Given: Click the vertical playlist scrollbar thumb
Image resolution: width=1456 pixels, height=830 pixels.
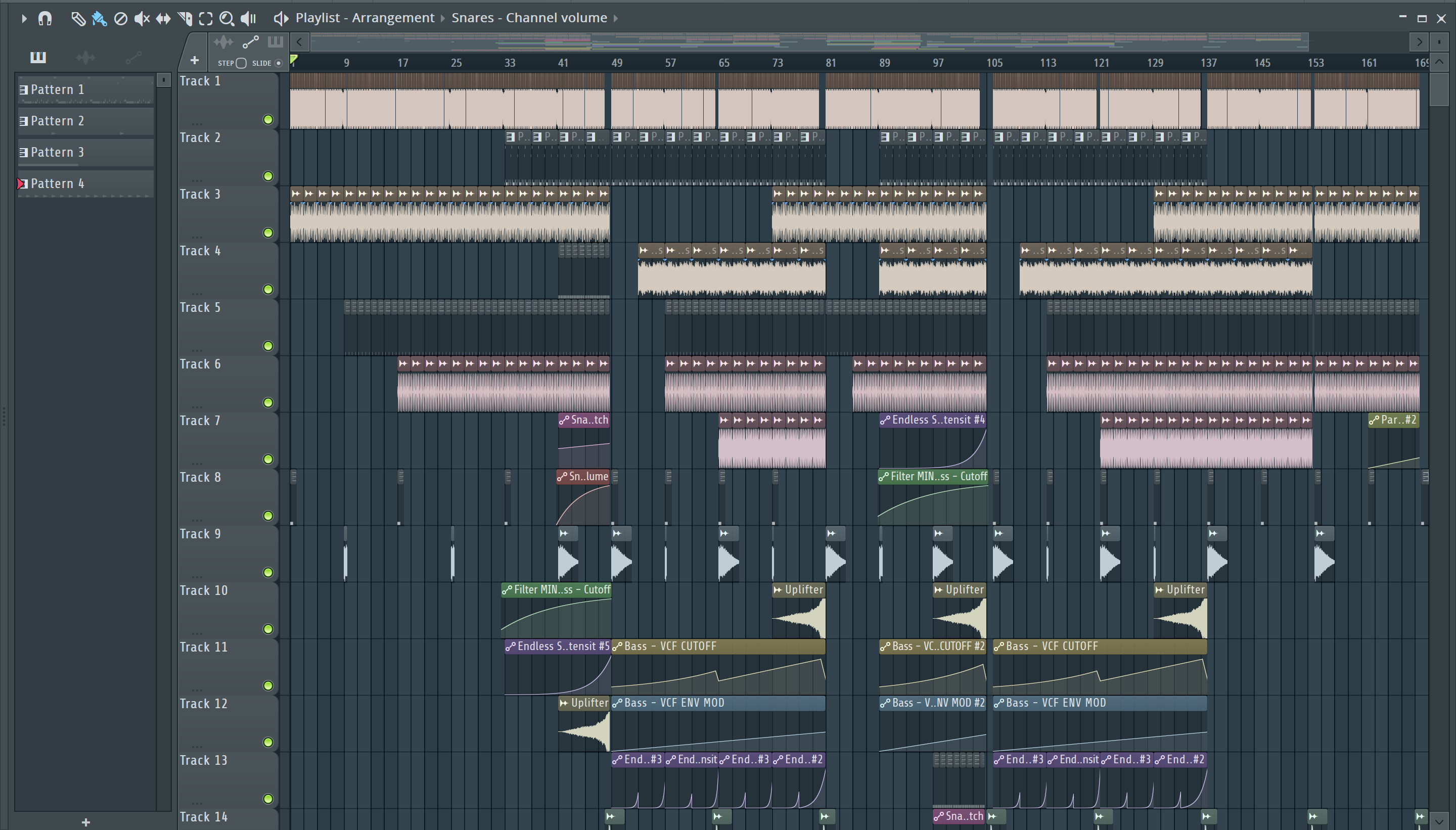Looking at the screenshot, I should pos(1439,88).
